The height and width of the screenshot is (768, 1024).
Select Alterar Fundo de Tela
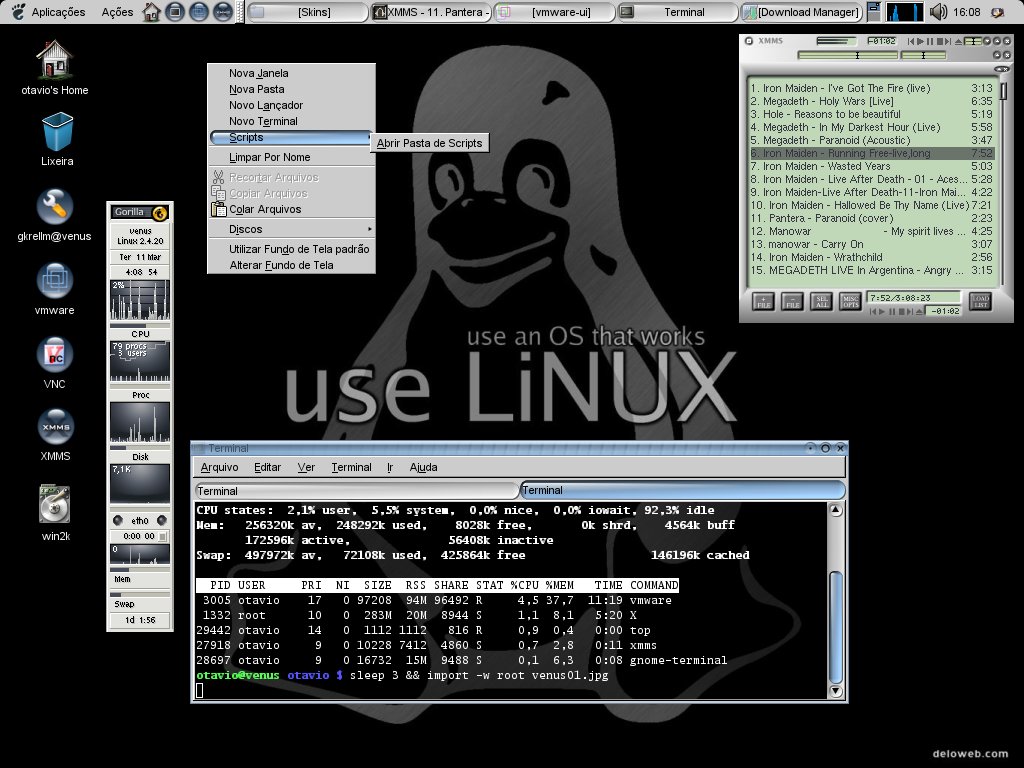click(x=291, y=265)
